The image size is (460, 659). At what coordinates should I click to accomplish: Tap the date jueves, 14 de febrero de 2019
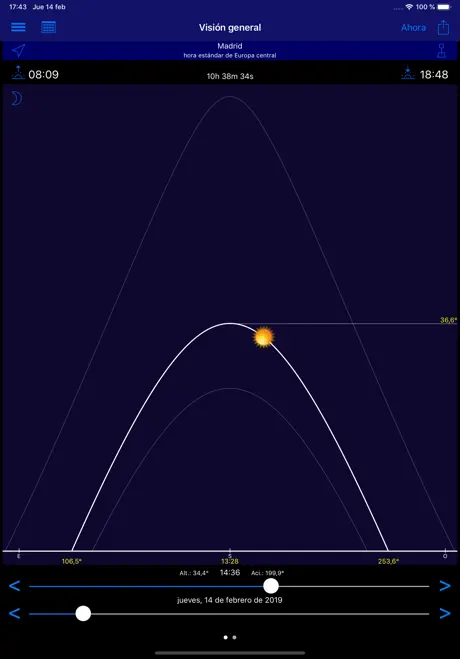[230, 600]
